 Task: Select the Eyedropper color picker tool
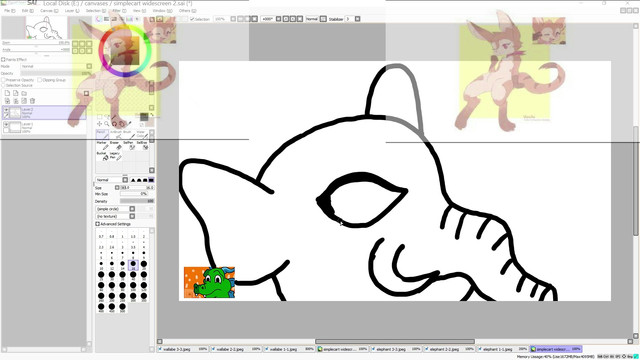[129, 124]
